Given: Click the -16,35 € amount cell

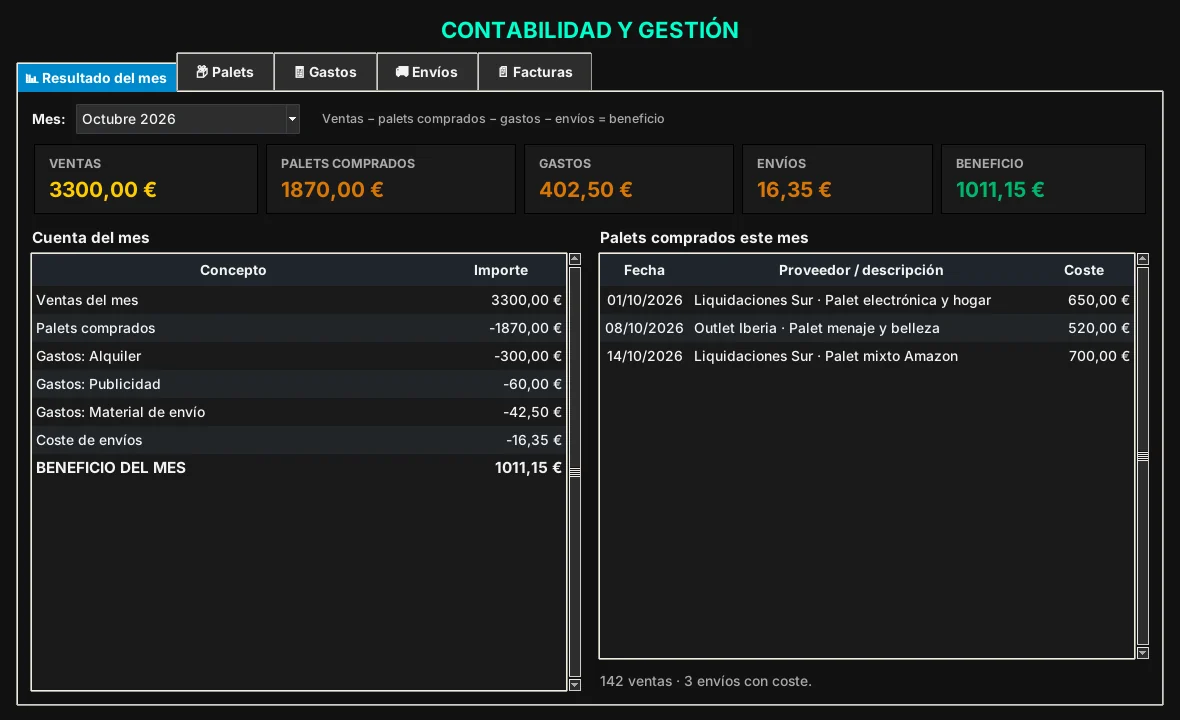Looking at the screenshot, I should pyautogui.click(x=534, y=440).
